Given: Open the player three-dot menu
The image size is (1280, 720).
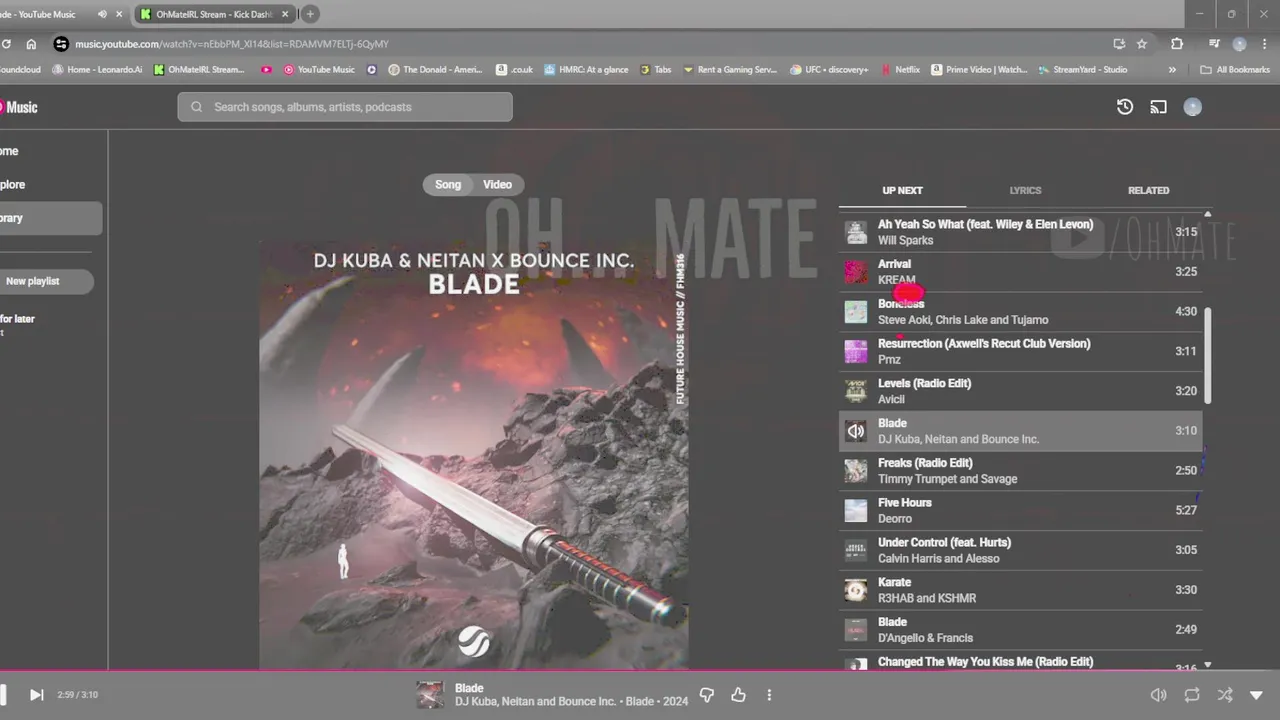Looking at the screenshot, I should [769, 695].
